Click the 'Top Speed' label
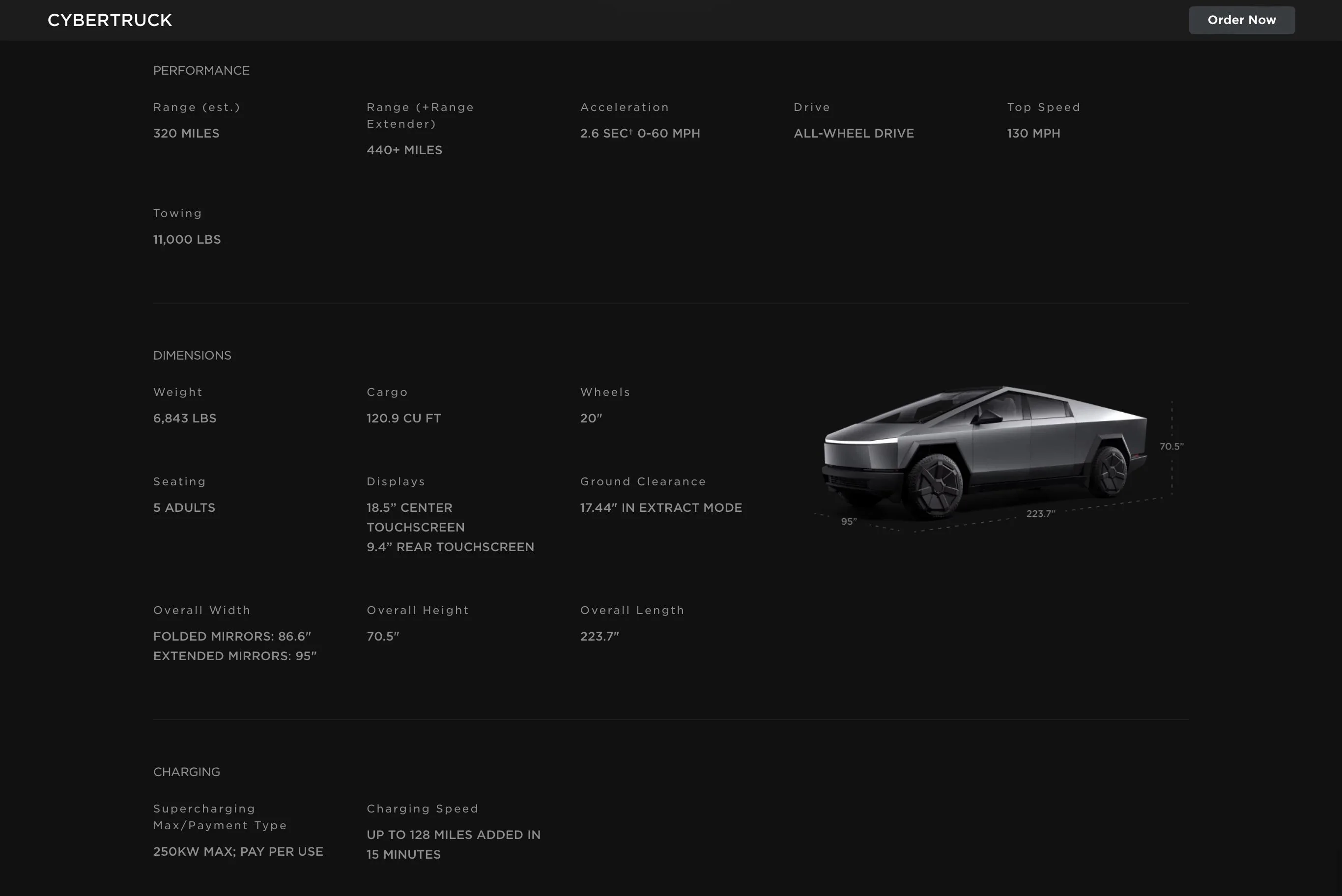This screenshot has width=1342, height=896. point(1044,108)
